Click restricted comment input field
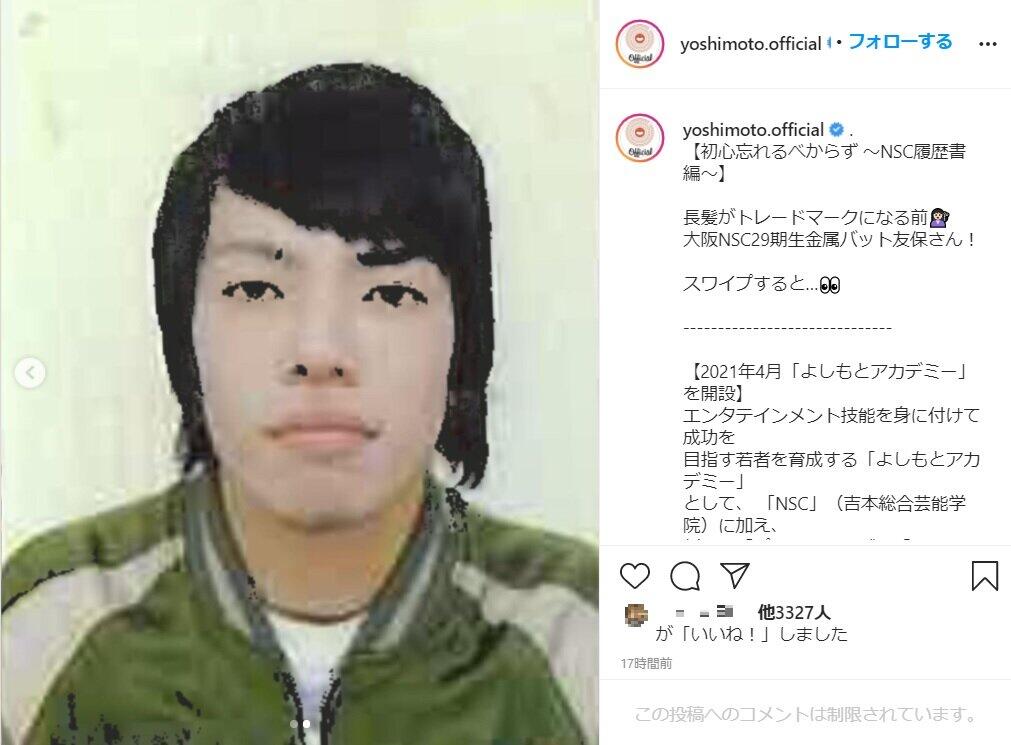Screen dimensions: 1011x745 [x=805, y=714]
